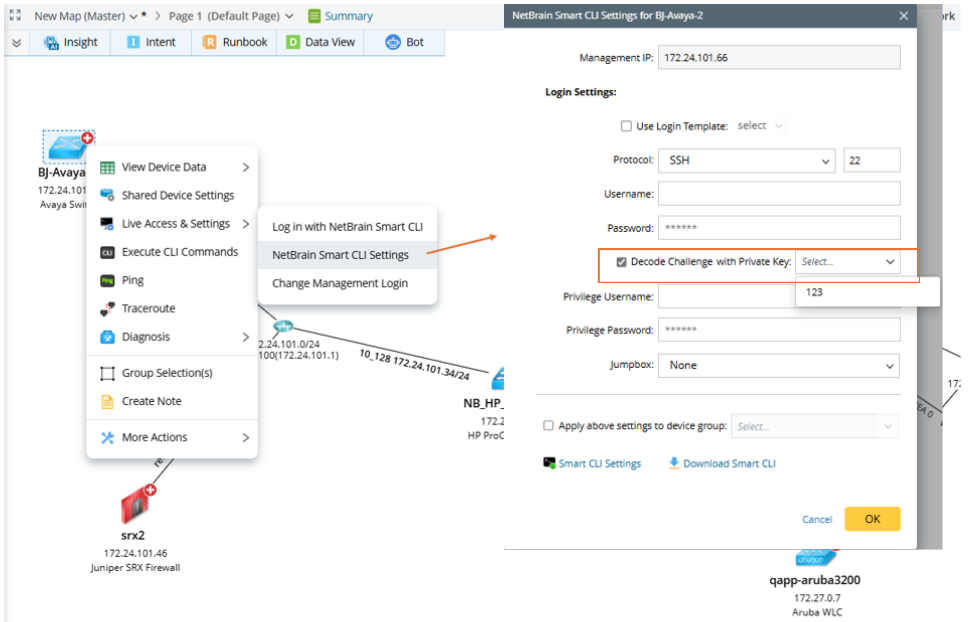Check Apply above settings to device group
Image resolution: width=970 pixels, height=622 pixels.
point(548,426)
